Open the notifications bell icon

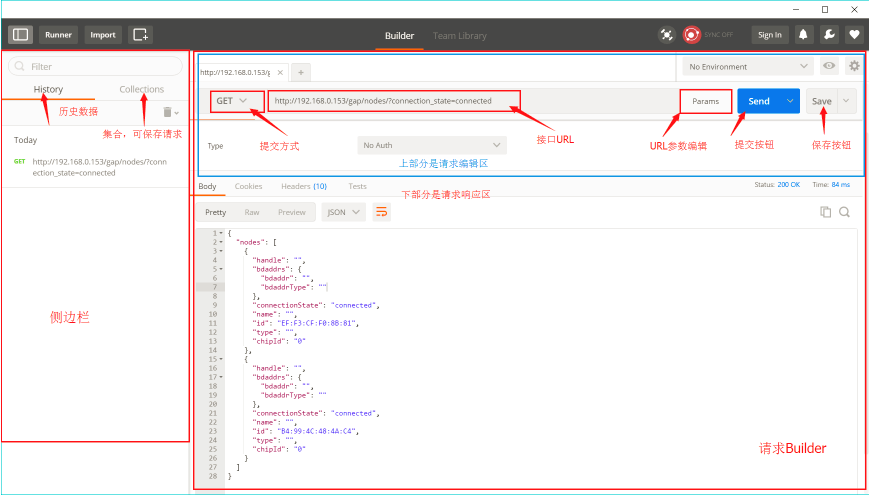(x=804, y=34)
